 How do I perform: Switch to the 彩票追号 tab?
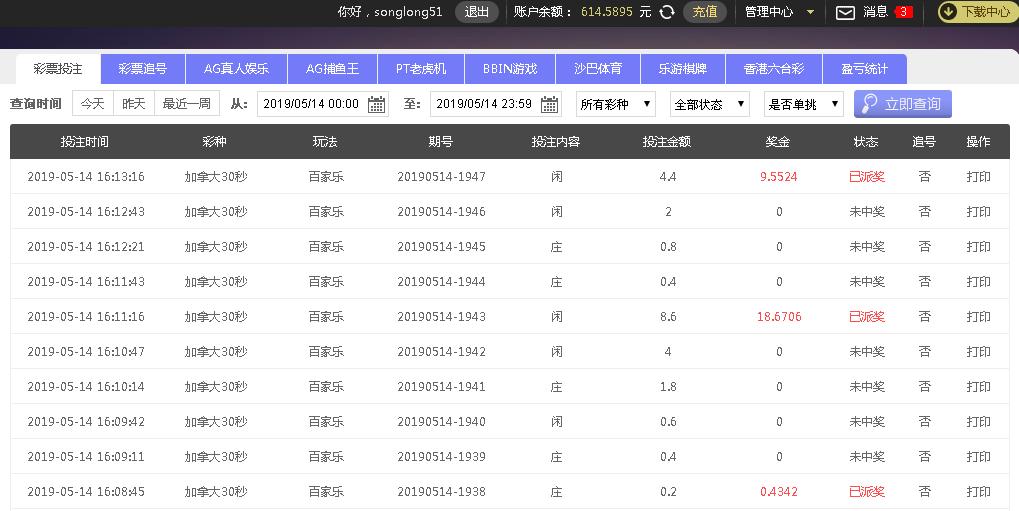[x=143, y=69]
